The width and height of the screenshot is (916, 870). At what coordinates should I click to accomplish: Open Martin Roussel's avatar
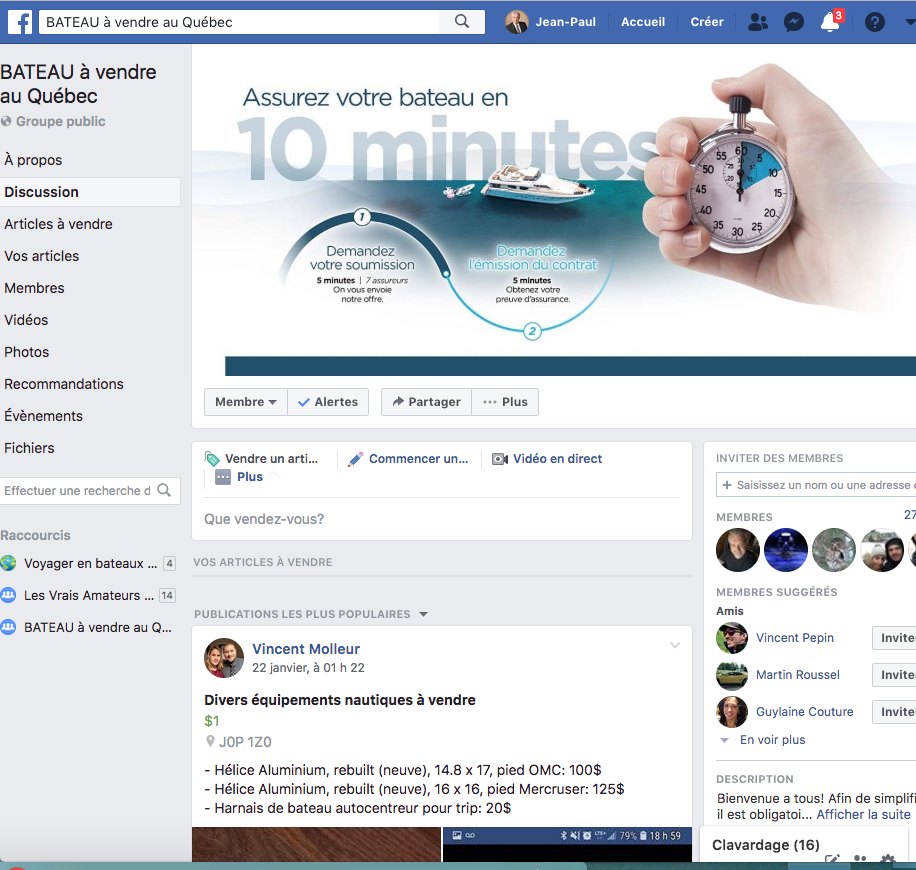[732, 675]
